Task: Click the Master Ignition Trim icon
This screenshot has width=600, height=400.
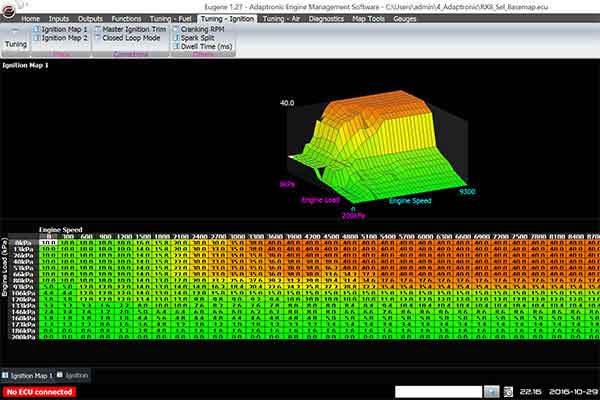Action: click(98, 29)
